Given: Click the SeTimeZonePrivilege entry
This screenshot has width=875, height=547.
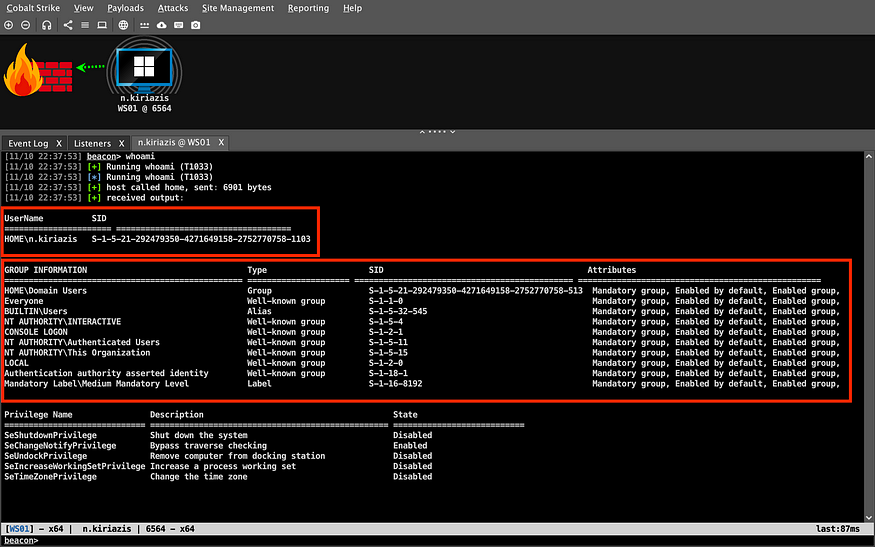Looking at the screenshot, I should point(50,477).
